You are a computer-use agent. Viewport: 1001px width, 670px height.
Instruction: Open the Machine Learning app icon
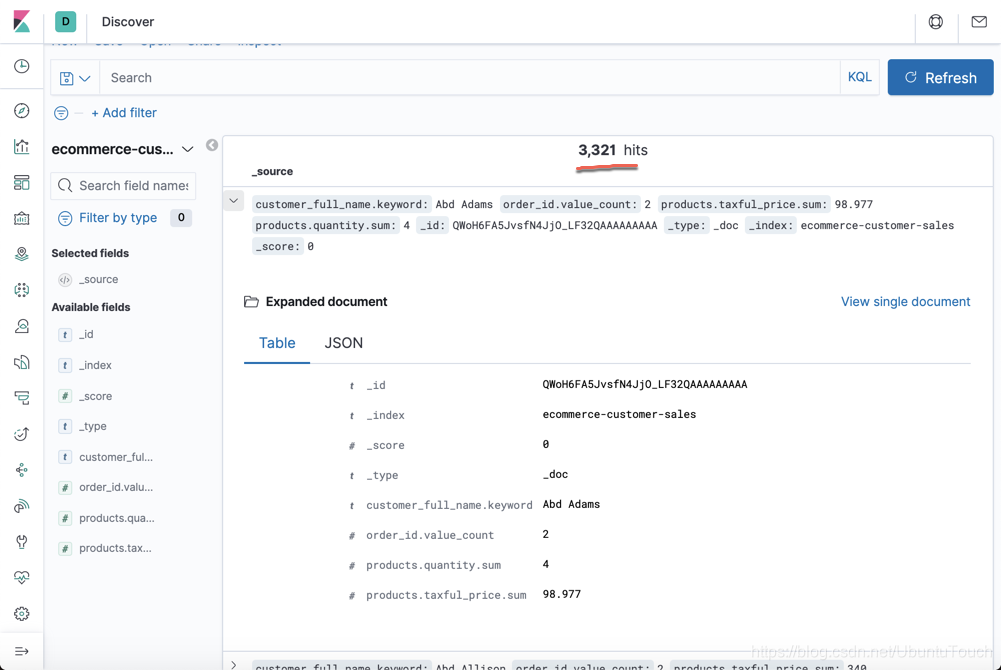point(21,290)
